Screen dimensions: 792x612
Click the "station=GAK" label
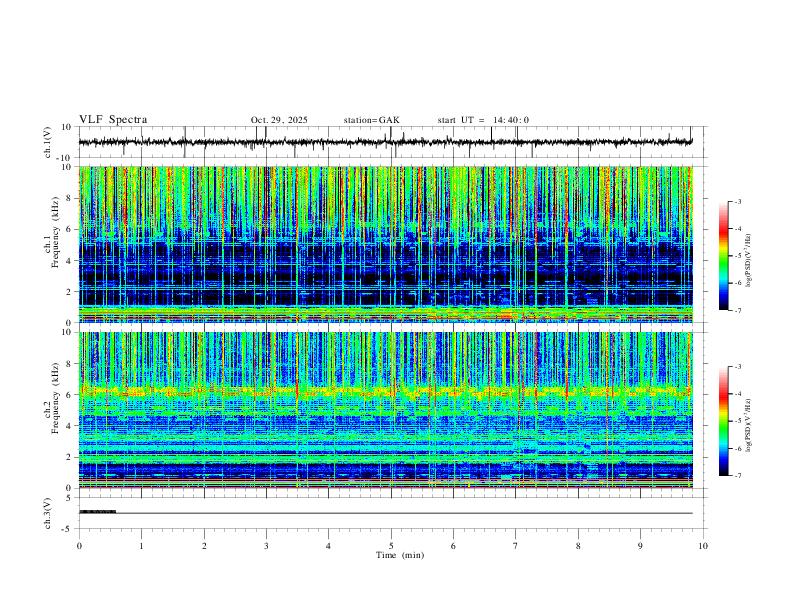pyautogui.click(x=371, y=120)
